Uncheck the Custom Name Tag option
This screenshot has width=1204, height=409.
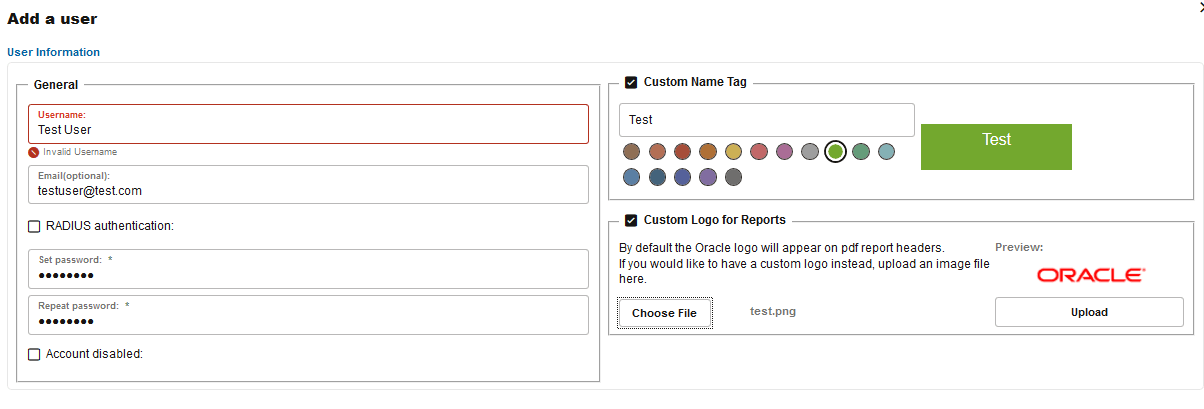coord(631,82)
